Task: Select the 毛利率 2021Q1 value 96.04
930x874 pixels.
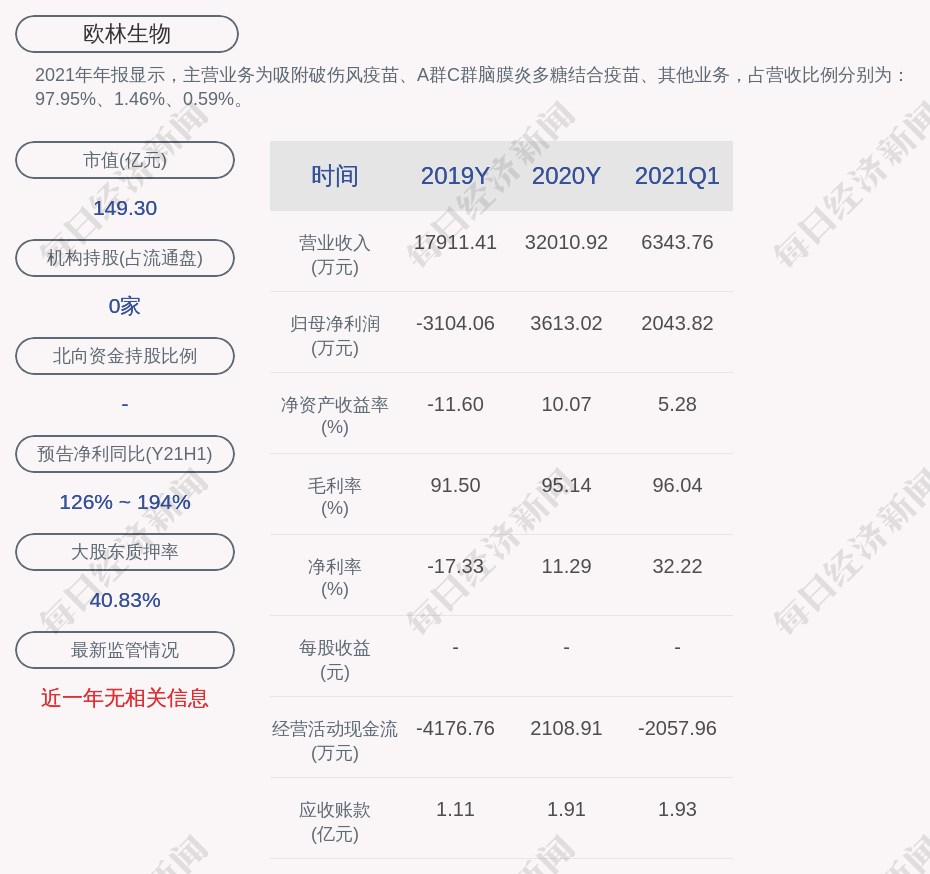Action: click(677, 485)
